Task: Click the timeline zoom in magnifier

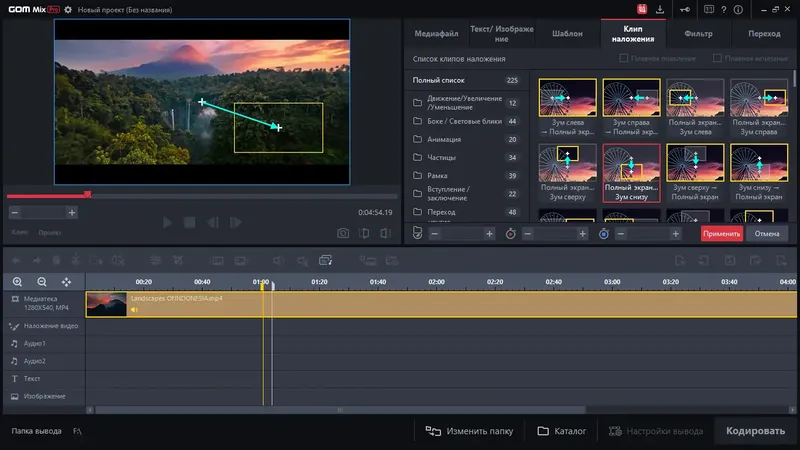Action: pos(17,283)
